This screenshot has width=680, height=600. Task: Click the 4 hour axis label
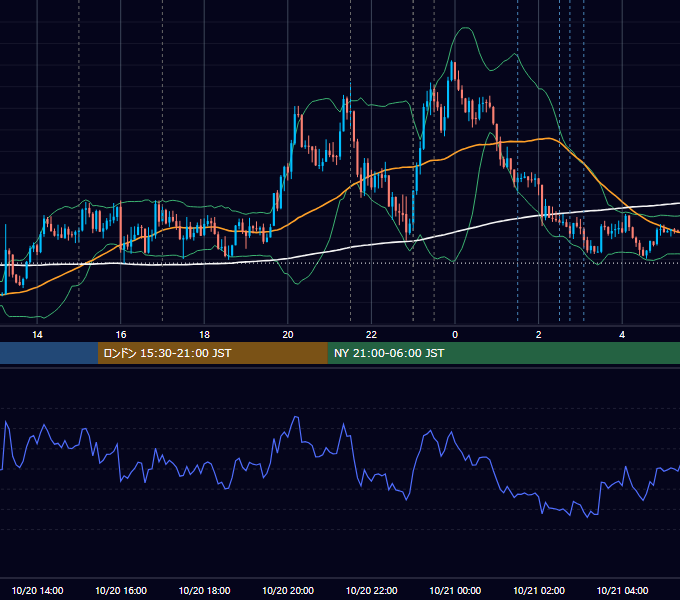click(622, 335)
